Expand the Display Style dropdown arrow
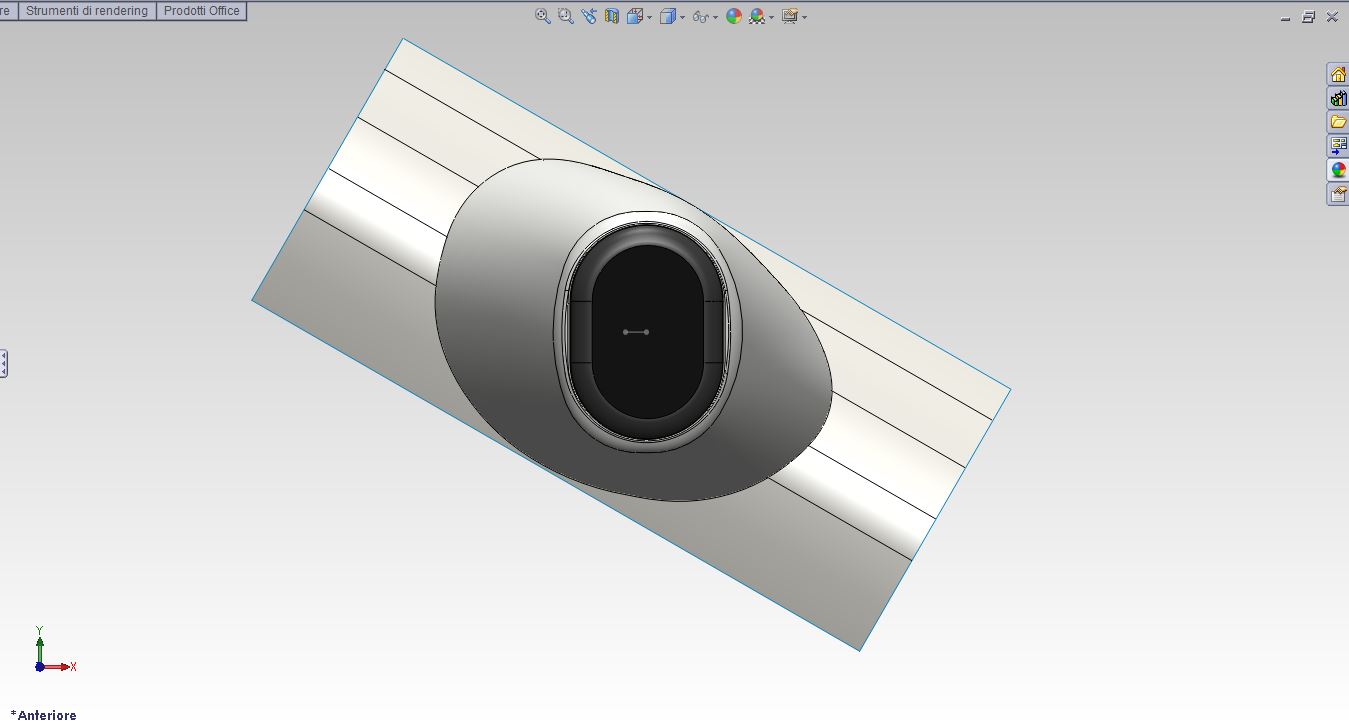This screenshot has width=1349, height=723. click(683, 17)
